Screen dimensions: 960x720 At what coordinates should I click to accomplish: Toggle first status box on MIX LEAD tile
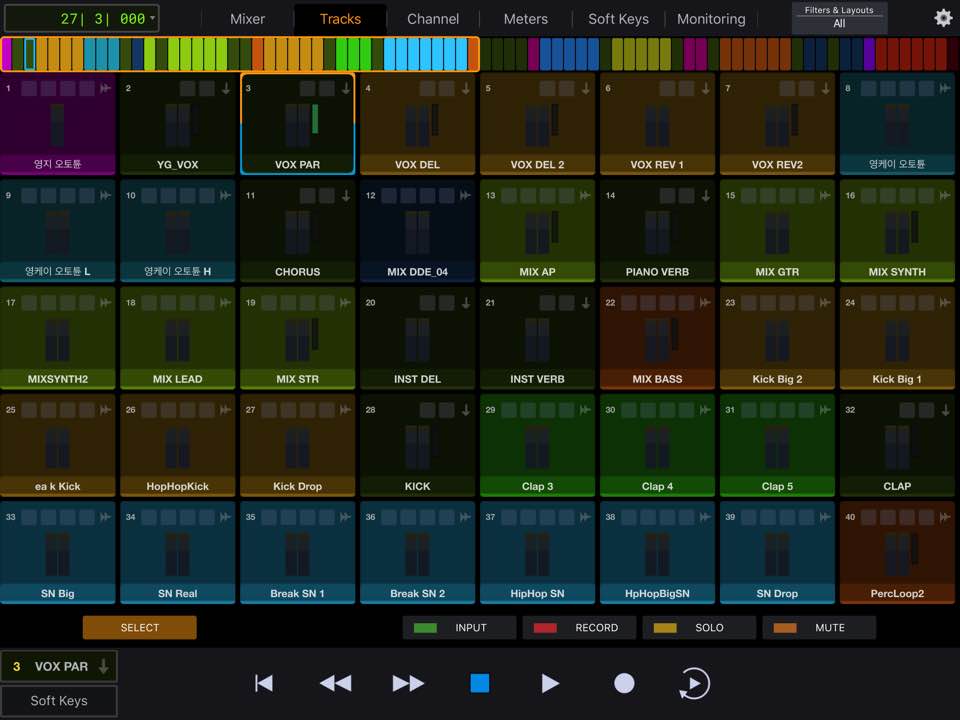(x=149, y=302)
